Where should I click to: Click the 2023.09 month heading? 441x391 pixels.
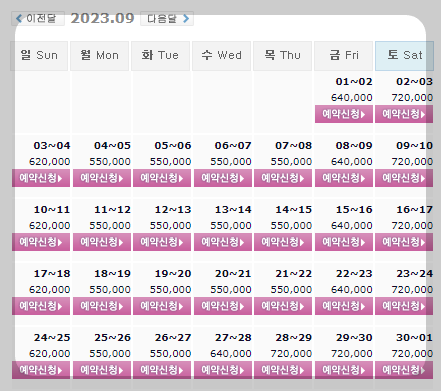102,18
